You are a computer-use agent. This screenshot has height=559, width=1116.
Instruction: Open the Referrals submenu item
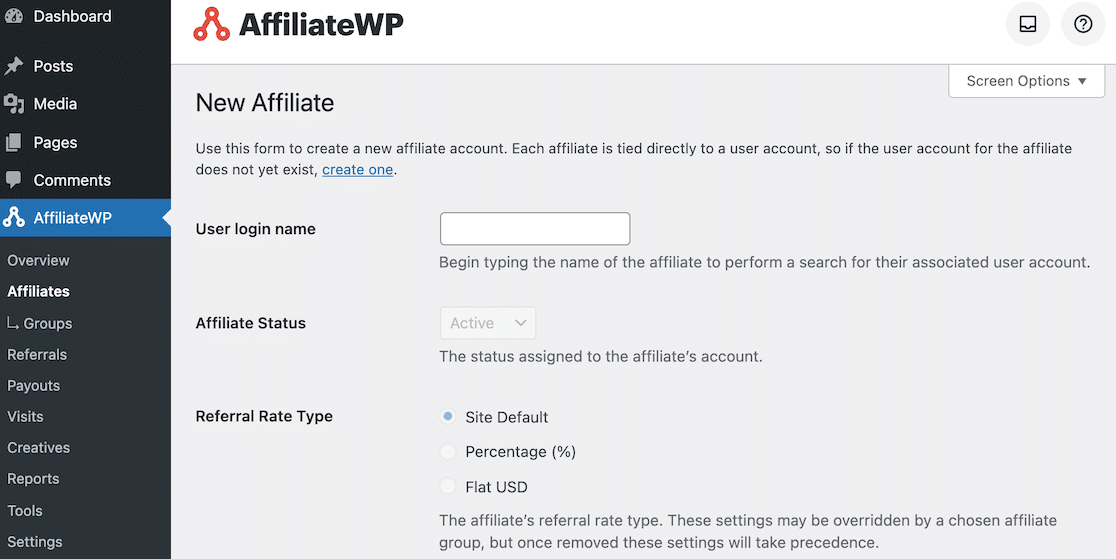[37, 355]
